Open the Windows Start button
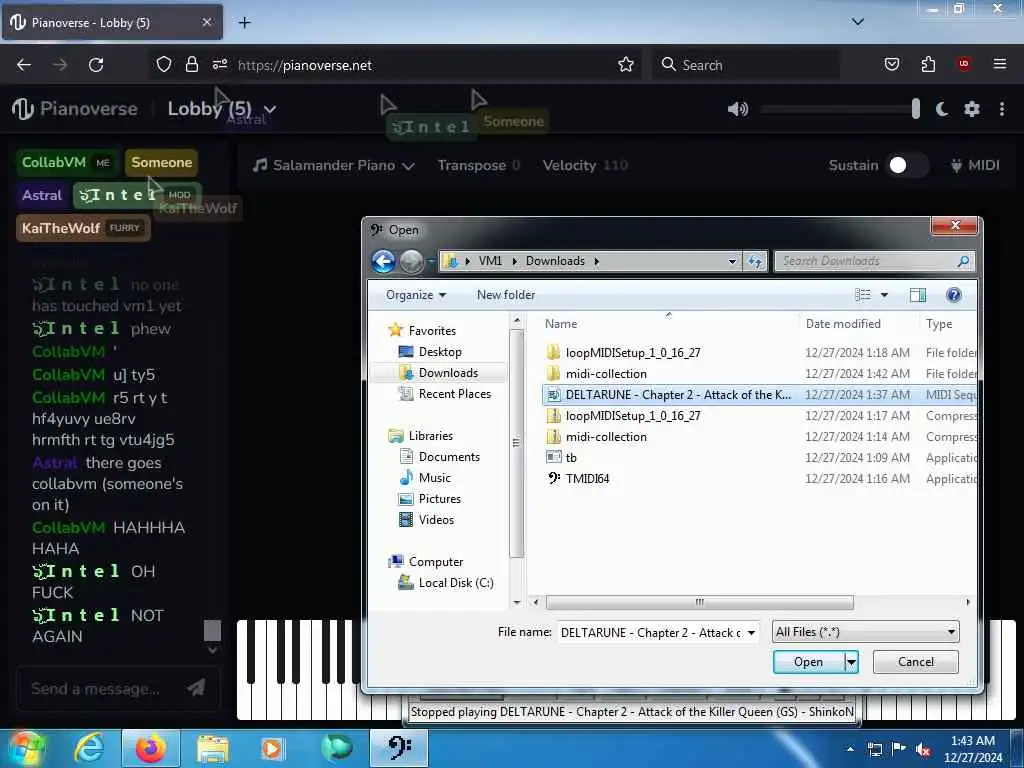 coord(26,748)
